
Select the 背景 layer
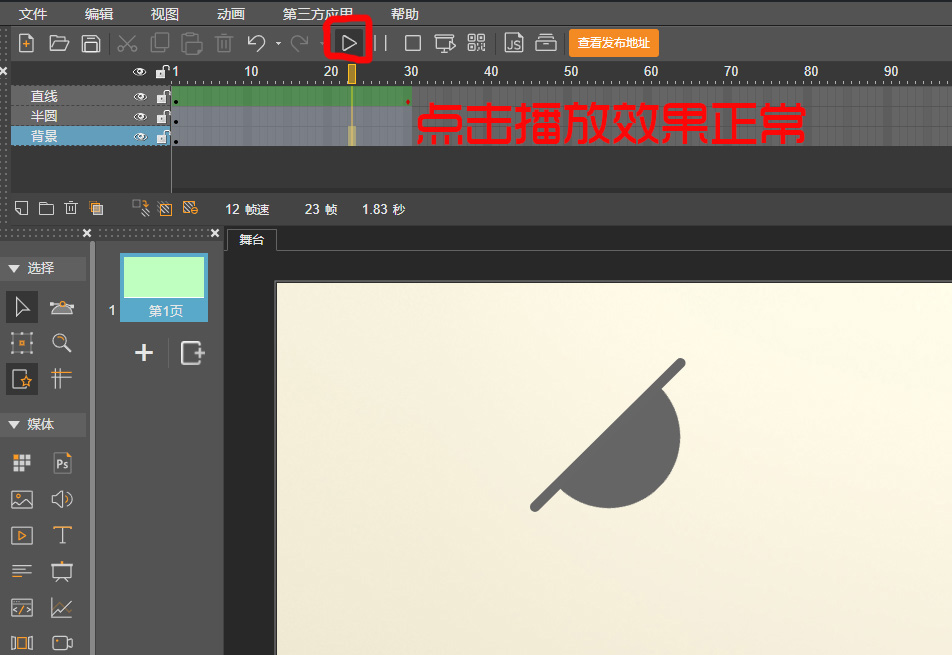click(x=44, y=137)
